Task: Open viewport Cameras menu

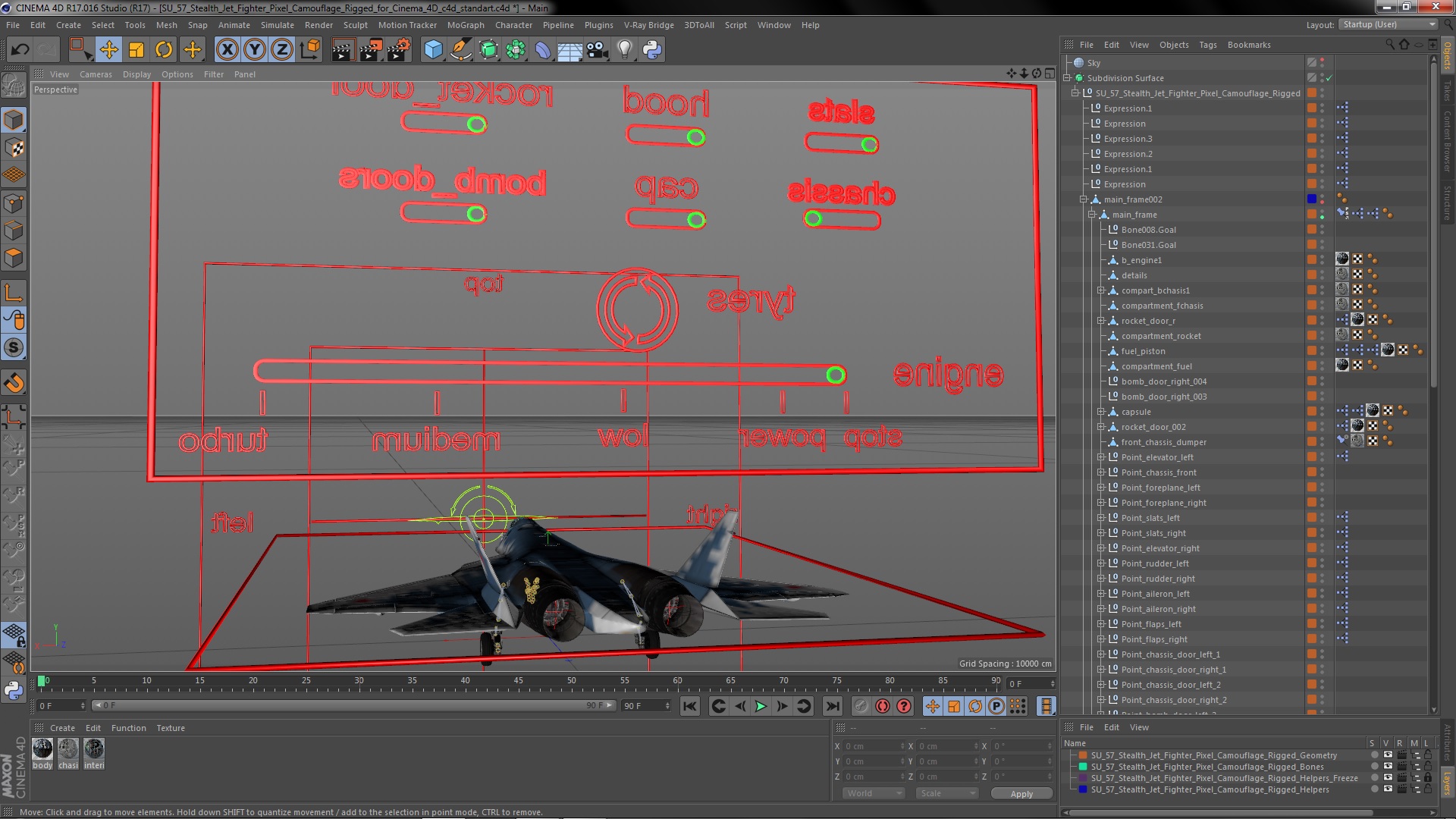Action: click(96, 74)
